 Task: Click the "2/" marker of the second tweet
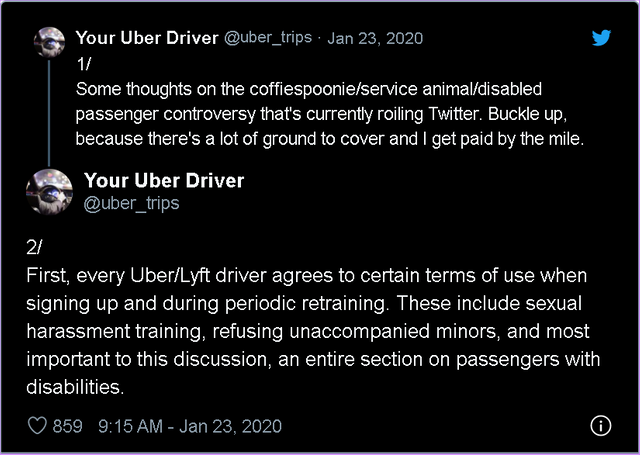pyautogui.click(x=35, y=248)
